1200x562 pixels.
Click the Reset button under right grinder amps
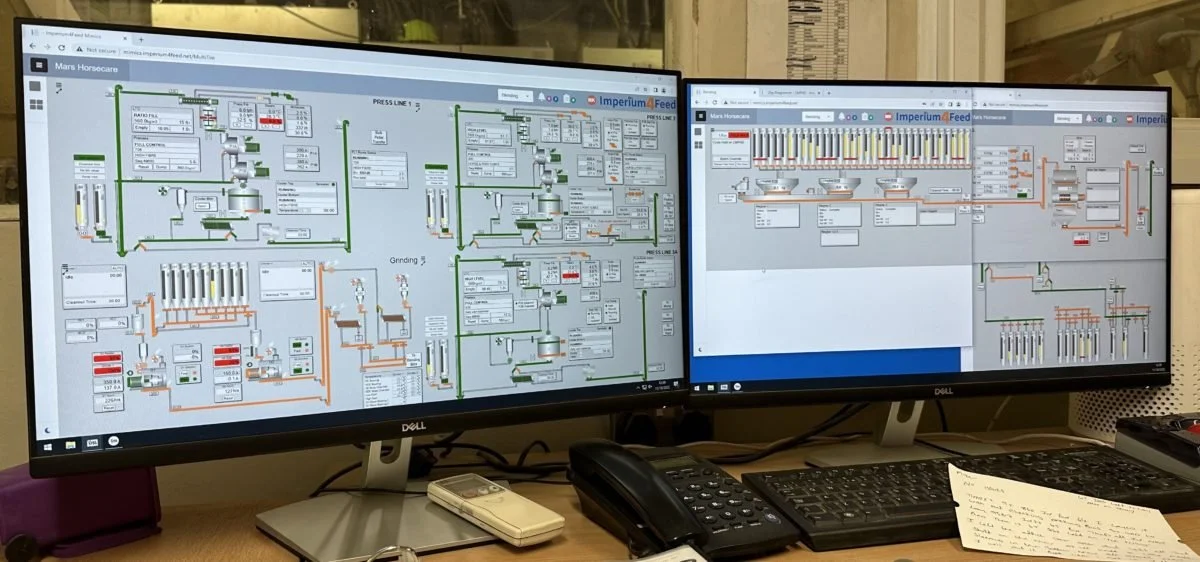[x=228, y=398]
